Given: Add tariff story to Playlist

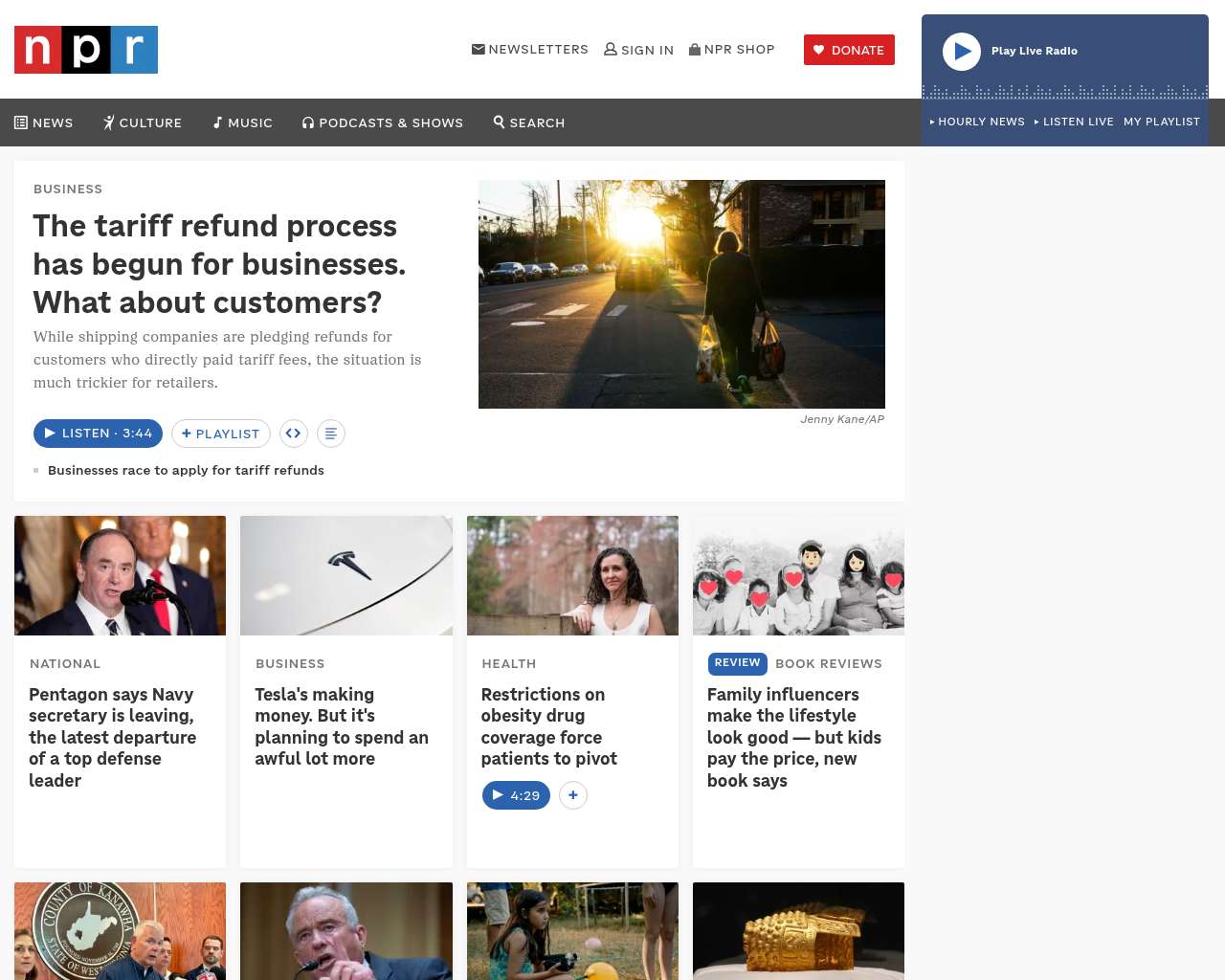Looking at the screenshot, I should [x=221, y=434].
